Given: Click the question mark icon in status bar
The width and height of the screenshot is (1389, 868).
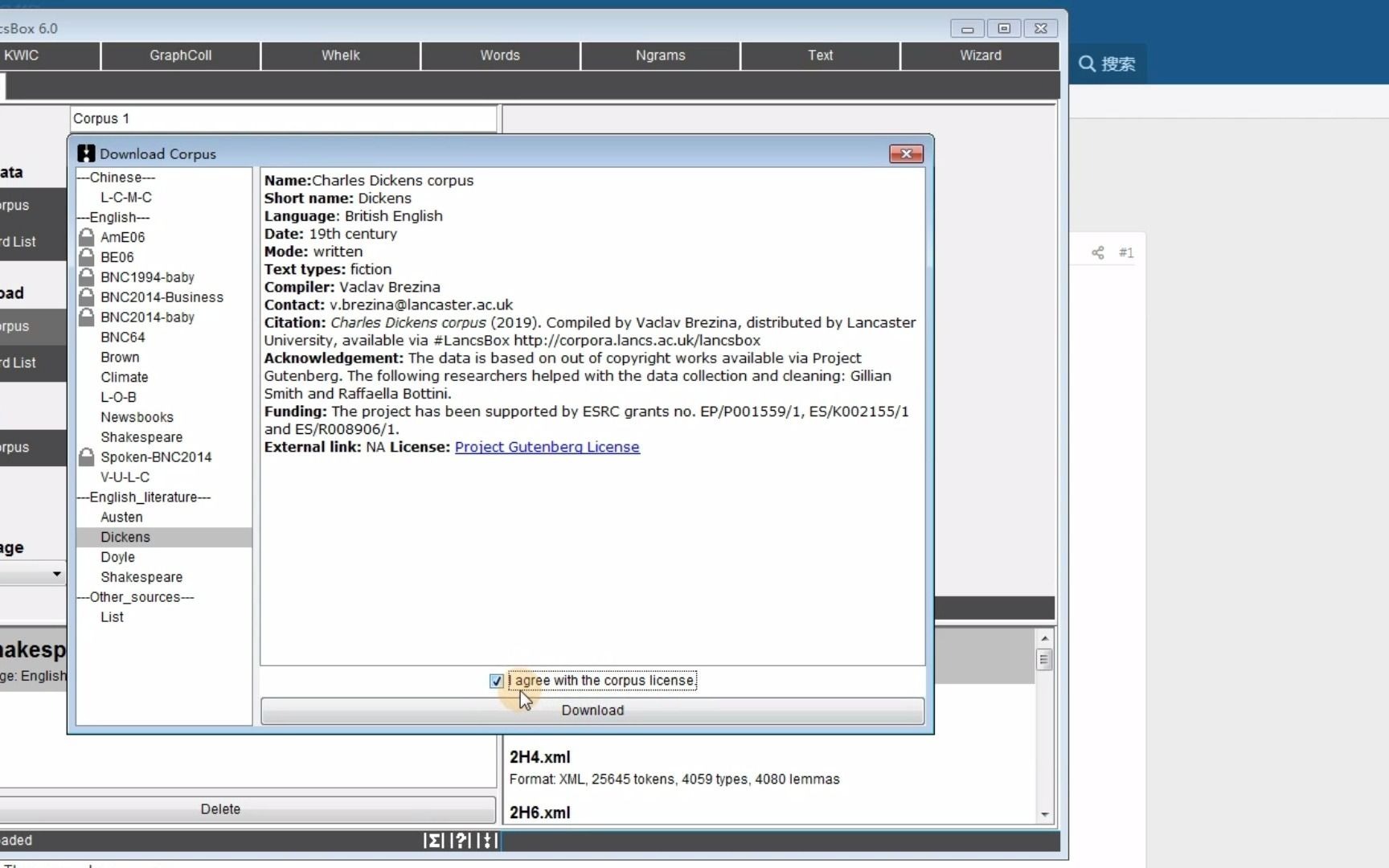Looking at the screenshot, I should 461,841.
